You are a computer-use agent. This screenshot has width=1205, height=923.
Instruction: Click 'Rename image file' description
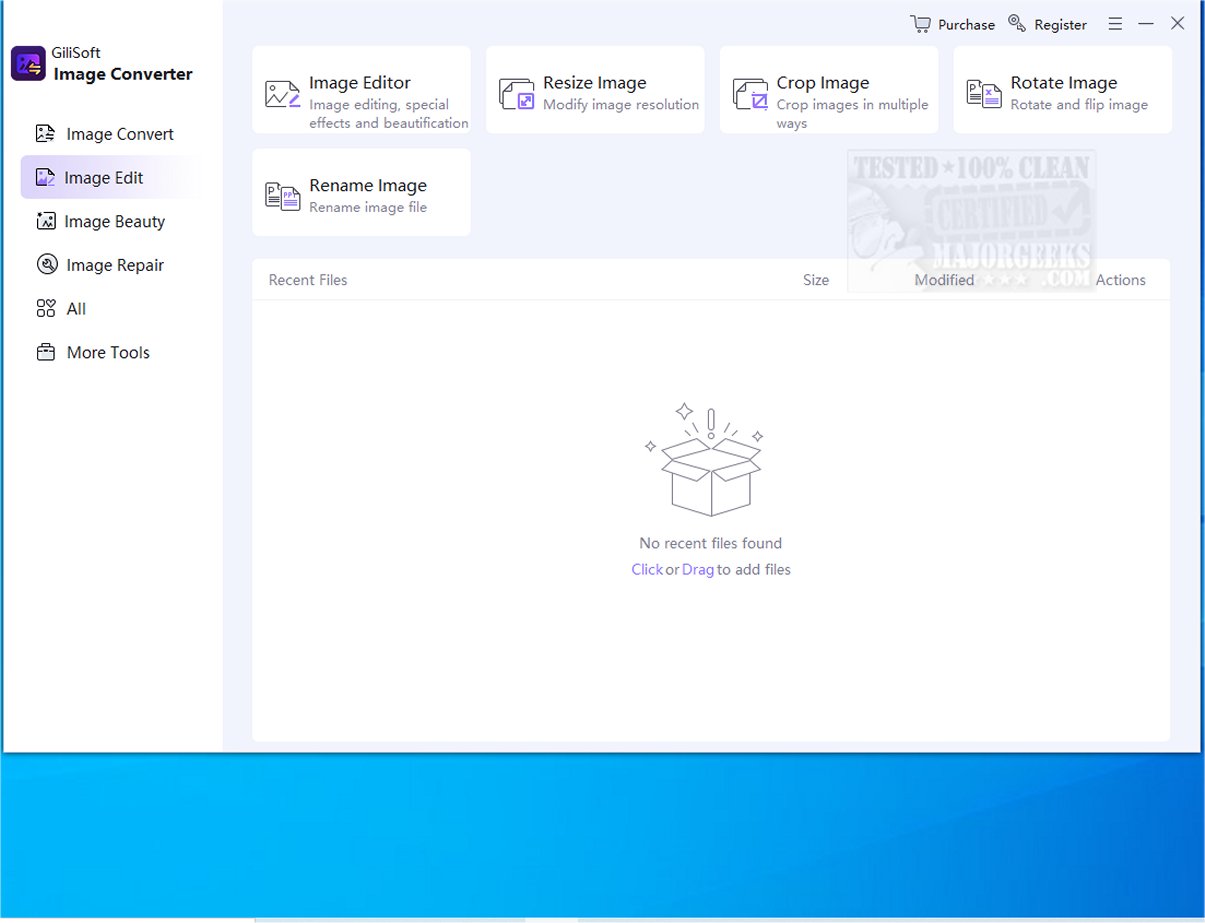368,207
